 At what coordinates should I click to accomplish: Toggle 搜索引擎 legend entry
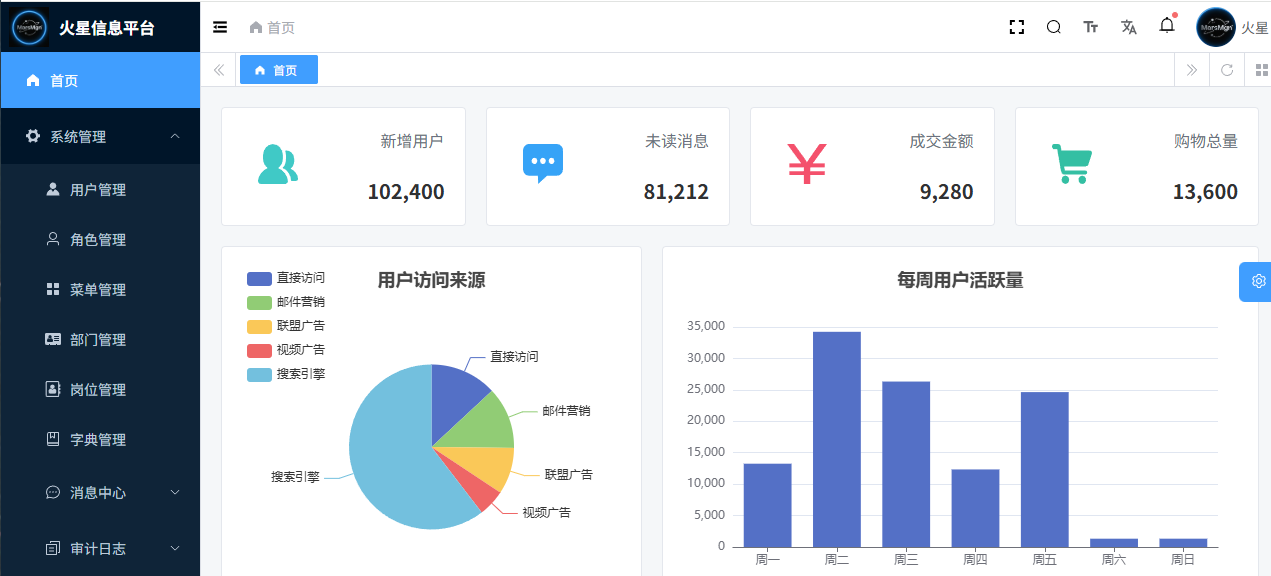pos(286,374)
